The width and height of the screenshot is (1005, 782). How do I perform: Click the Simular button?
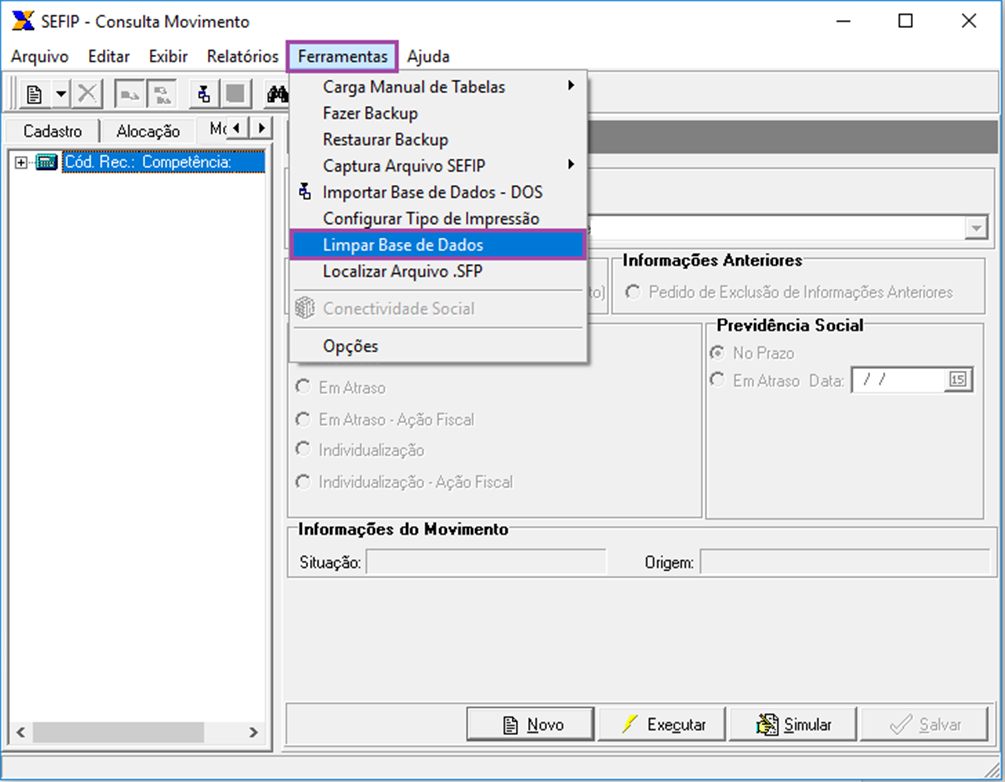pyautogui.click(x=793, y=724)
